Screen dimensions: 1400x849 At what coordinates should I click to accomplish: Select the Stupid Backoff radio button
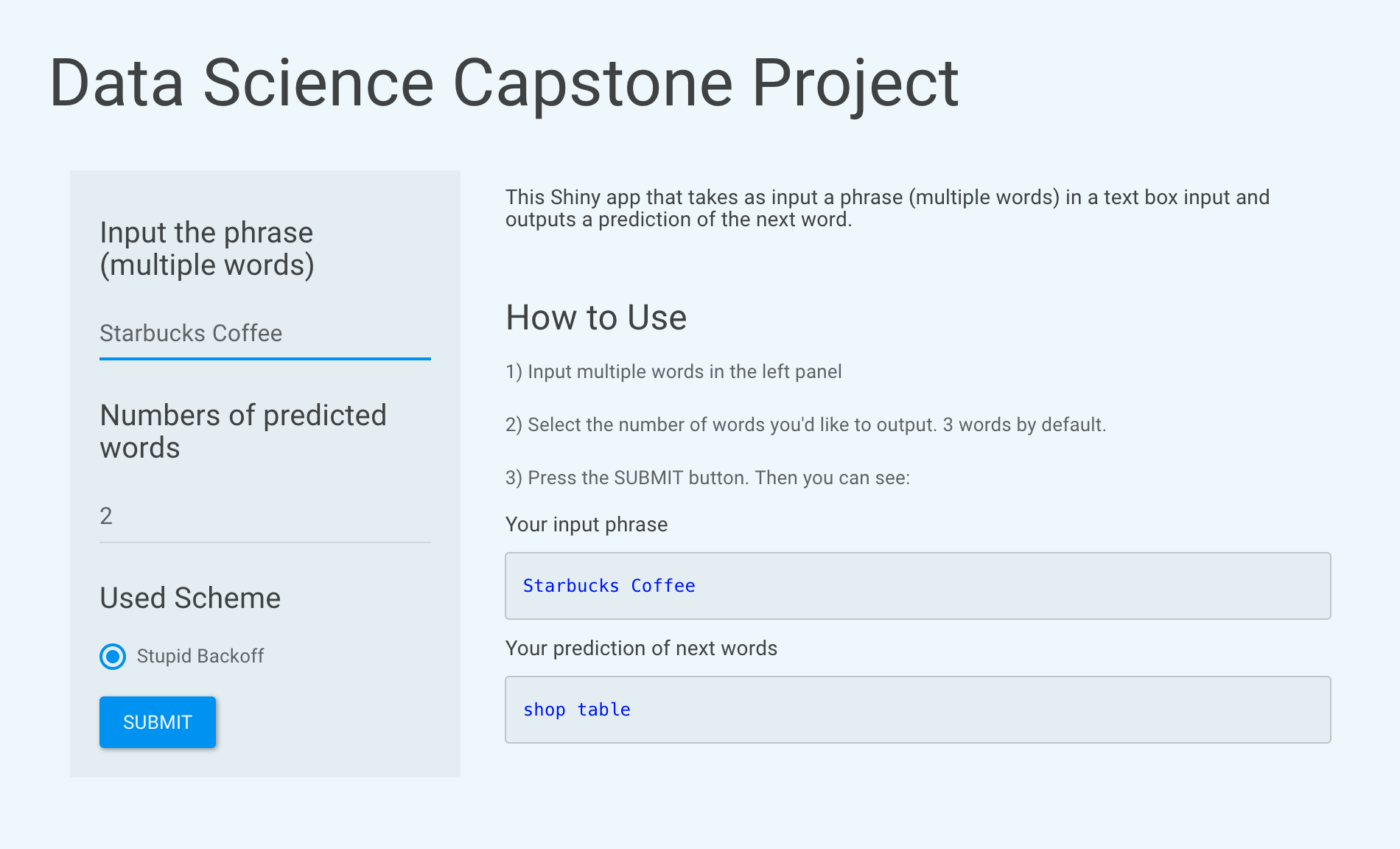[x=113, y=656]
